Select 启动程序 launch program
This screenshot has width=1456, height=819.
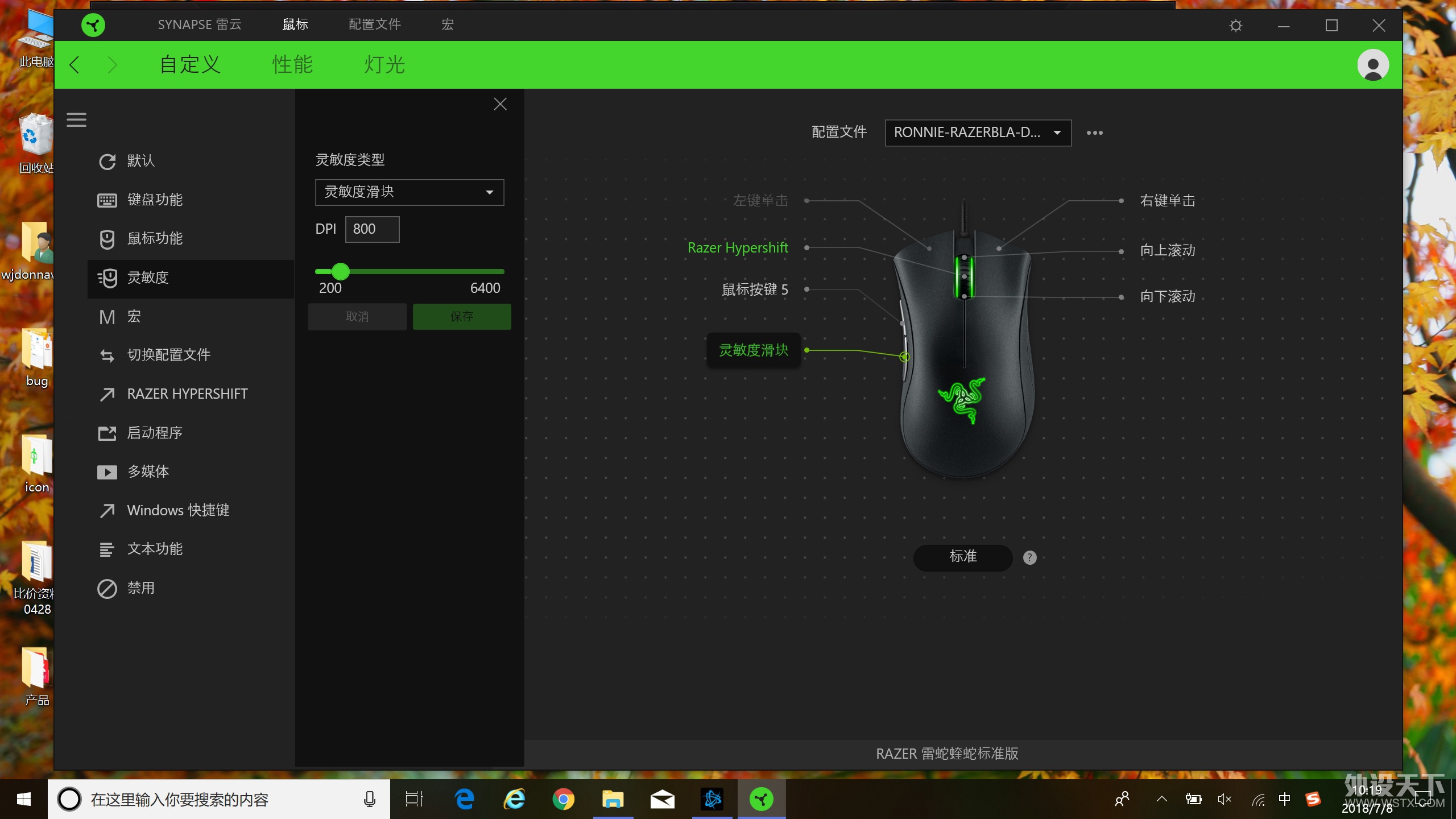tap(191, 433)
